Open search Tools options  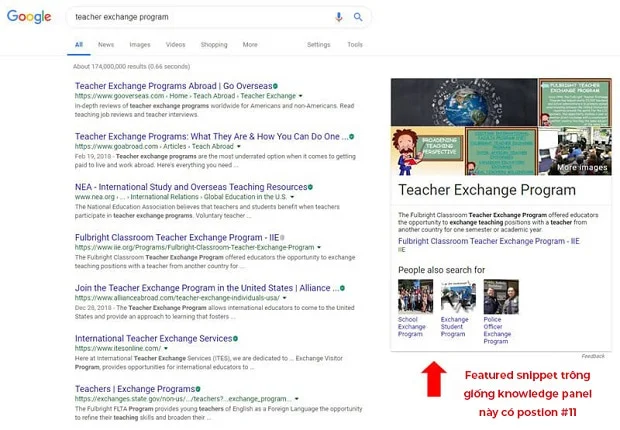tap(355, 45)
